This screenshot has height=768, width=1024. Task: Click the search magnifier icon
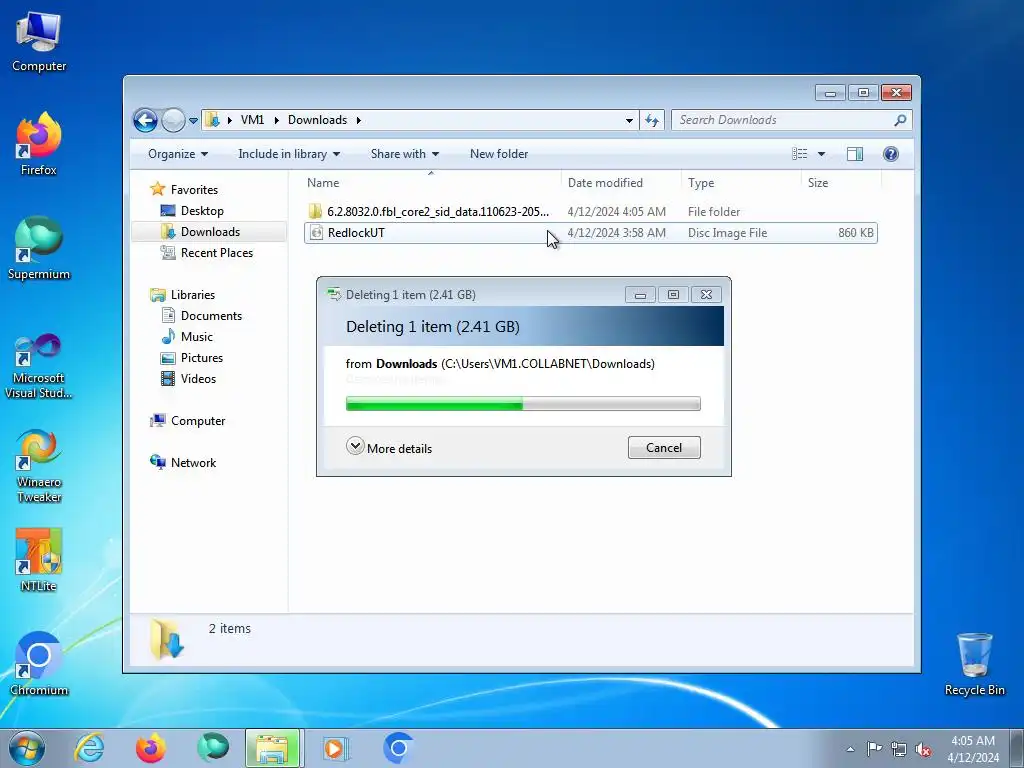900,120
